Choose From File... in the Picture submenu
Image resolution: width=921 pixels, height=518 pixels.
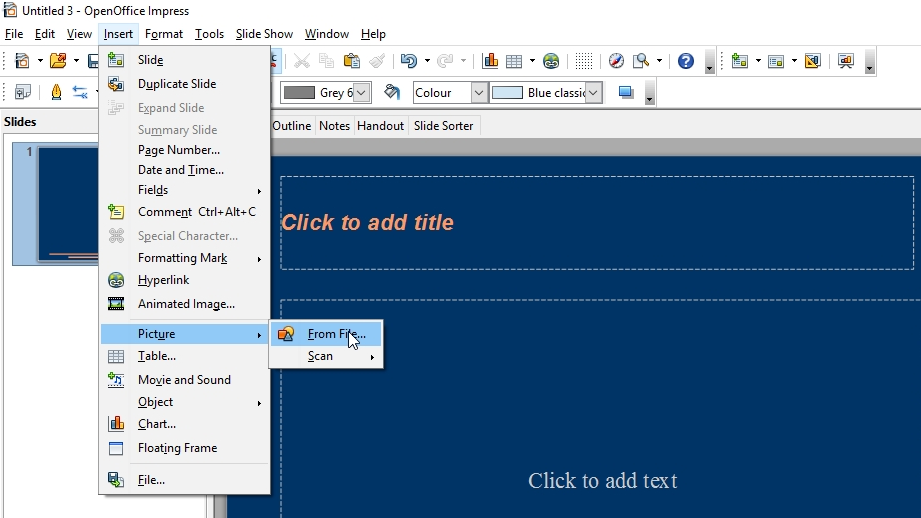[x=327, y=334]
